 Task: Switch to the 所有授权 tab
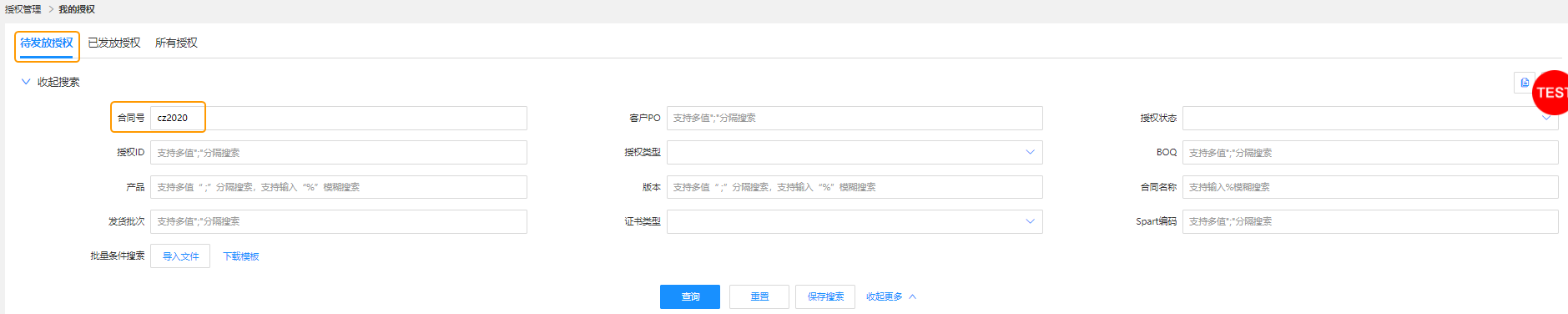(176, 43)
